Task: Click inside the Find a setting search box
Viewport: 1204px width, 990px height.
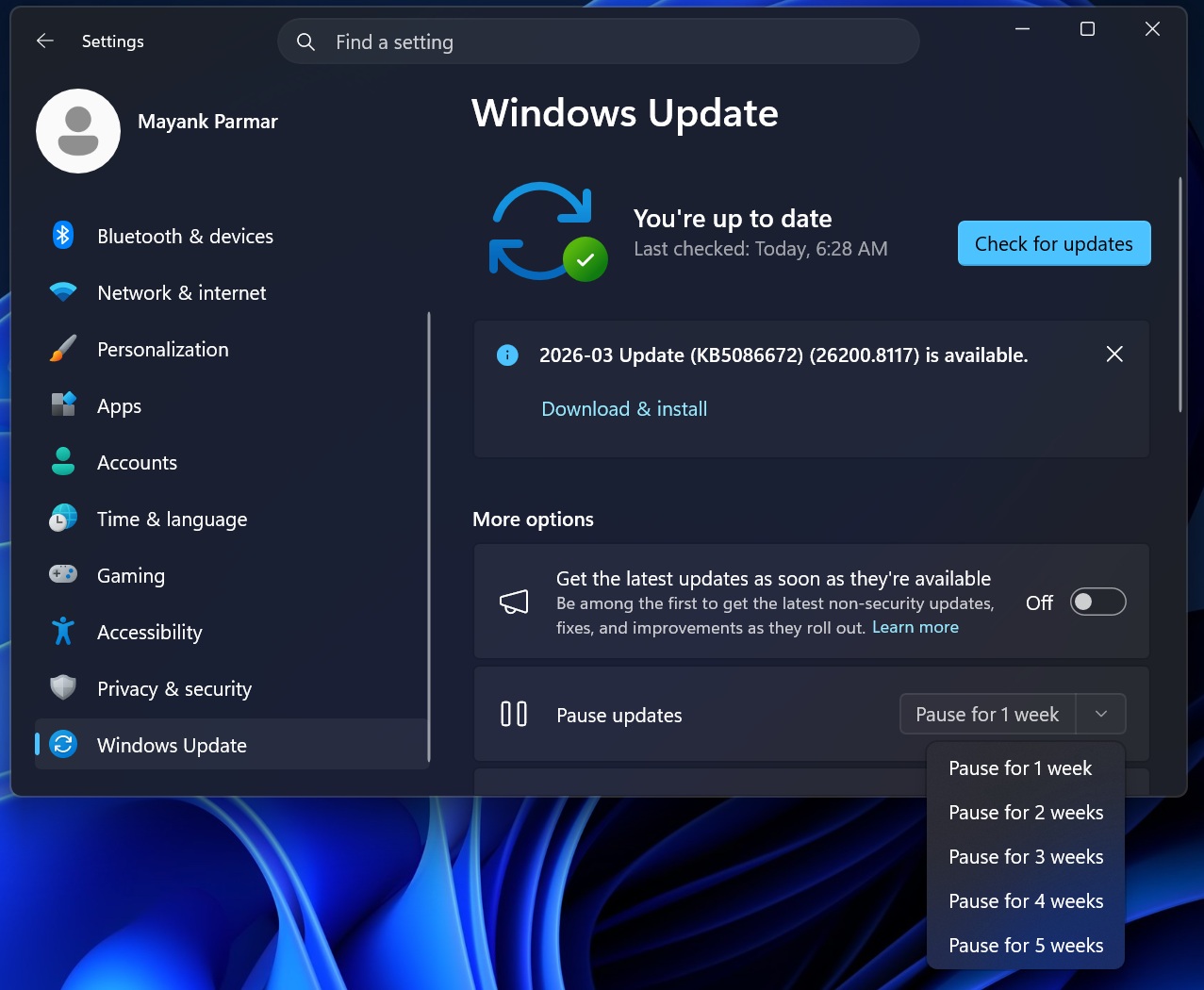Action: [x=598, y=41]
